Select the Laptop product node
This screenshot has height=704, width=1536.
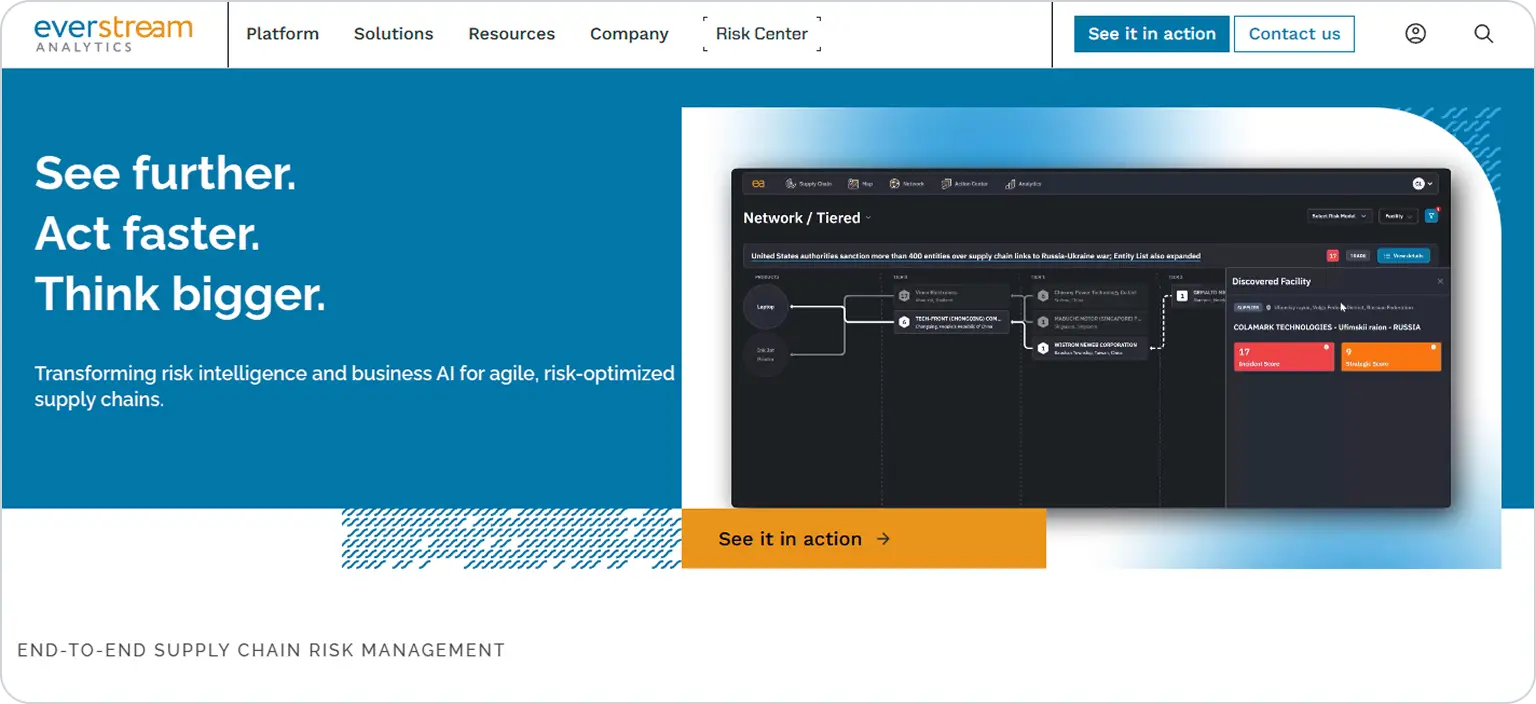(766, 307)
